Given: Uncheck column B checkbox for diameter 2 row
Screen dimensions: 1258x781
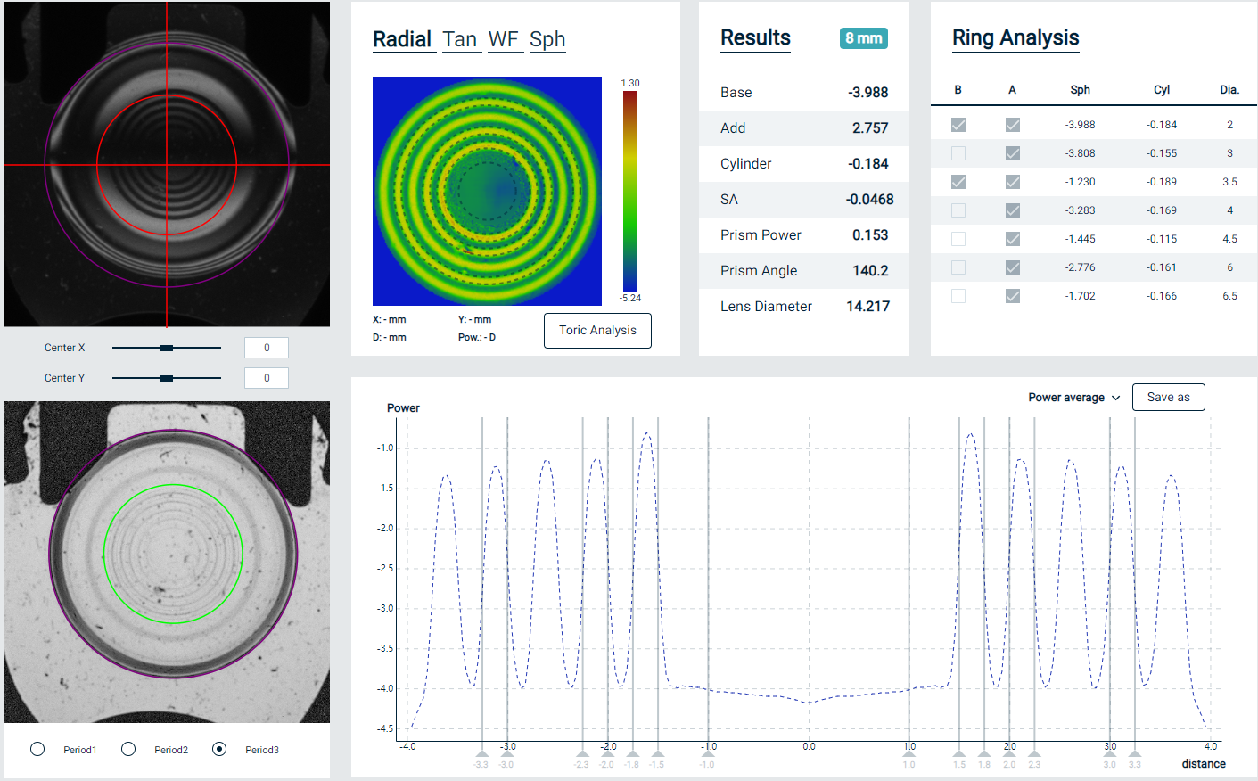Looking at the screenshot, I should coord(958,125).
